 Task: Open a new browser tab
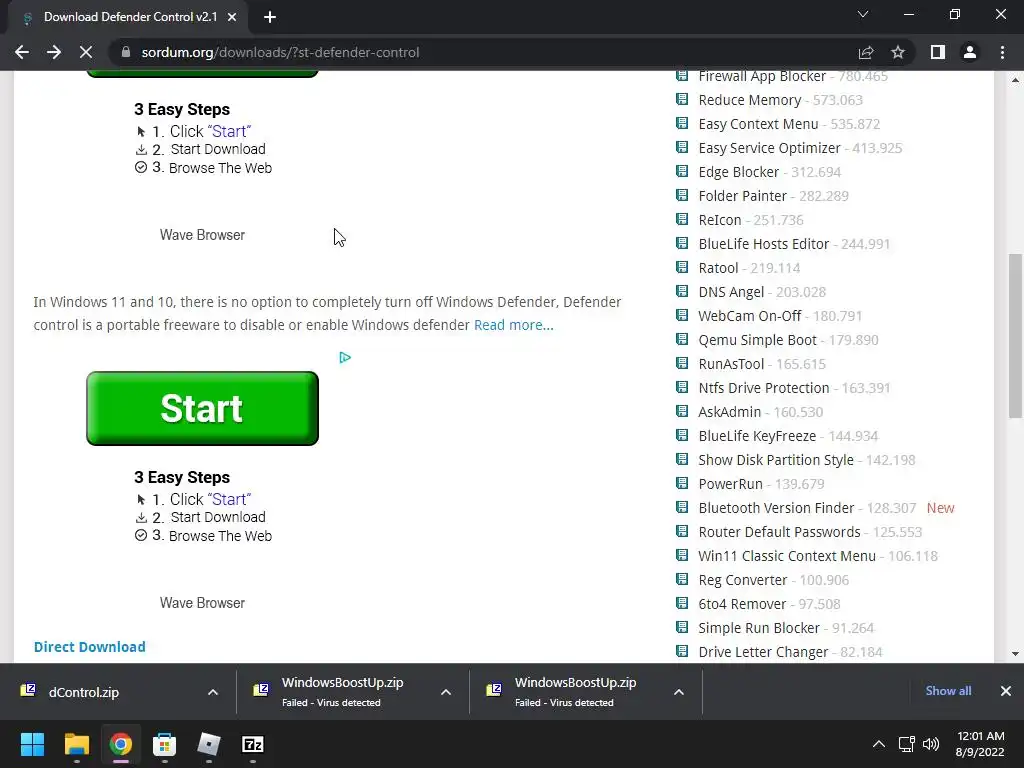click(x=270, y=18)
